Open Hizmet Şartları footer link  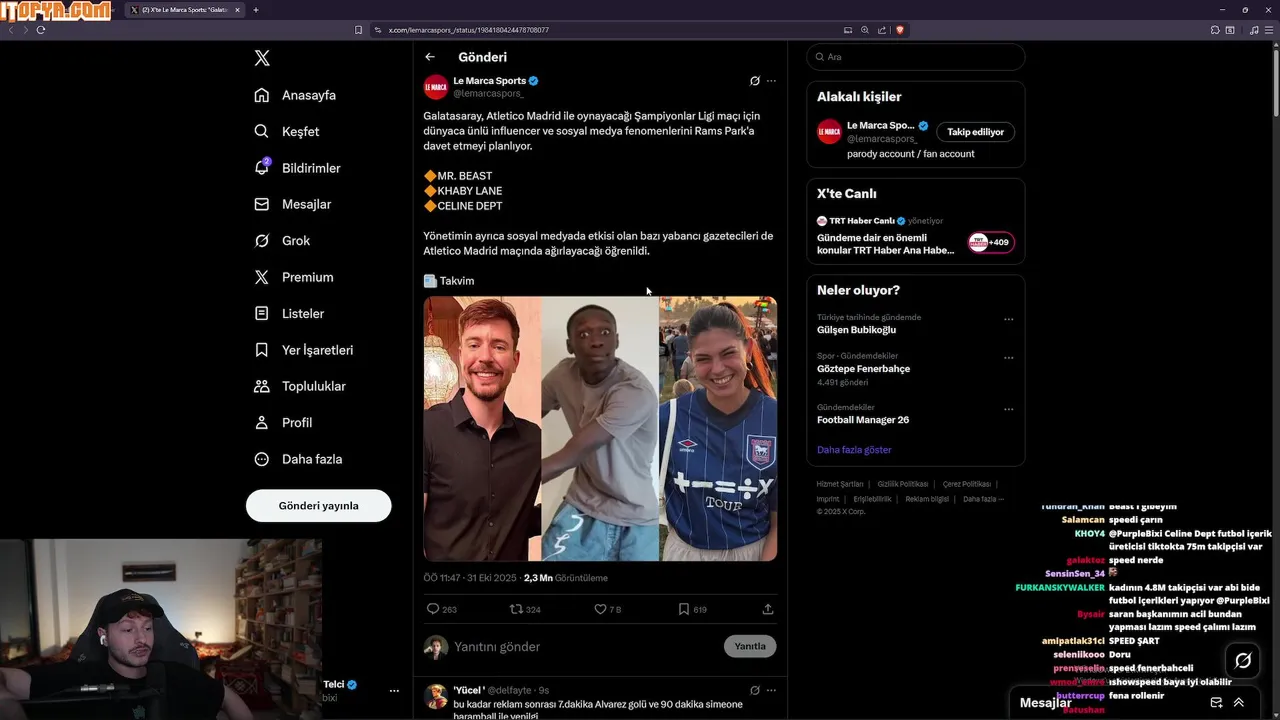(x=840, y=484)
